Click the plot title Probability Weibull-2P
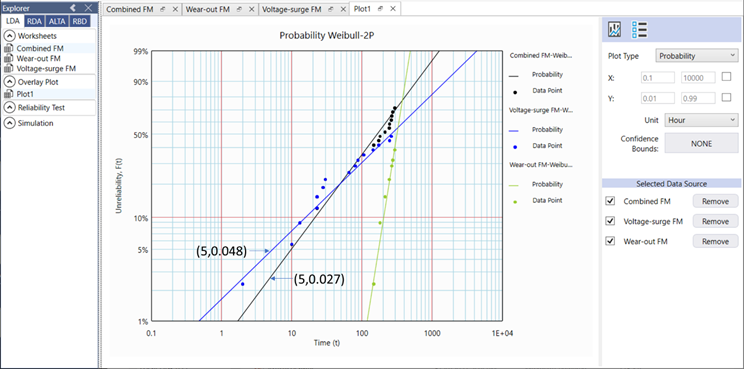The image size is (744, 369). tap(326, 36)
